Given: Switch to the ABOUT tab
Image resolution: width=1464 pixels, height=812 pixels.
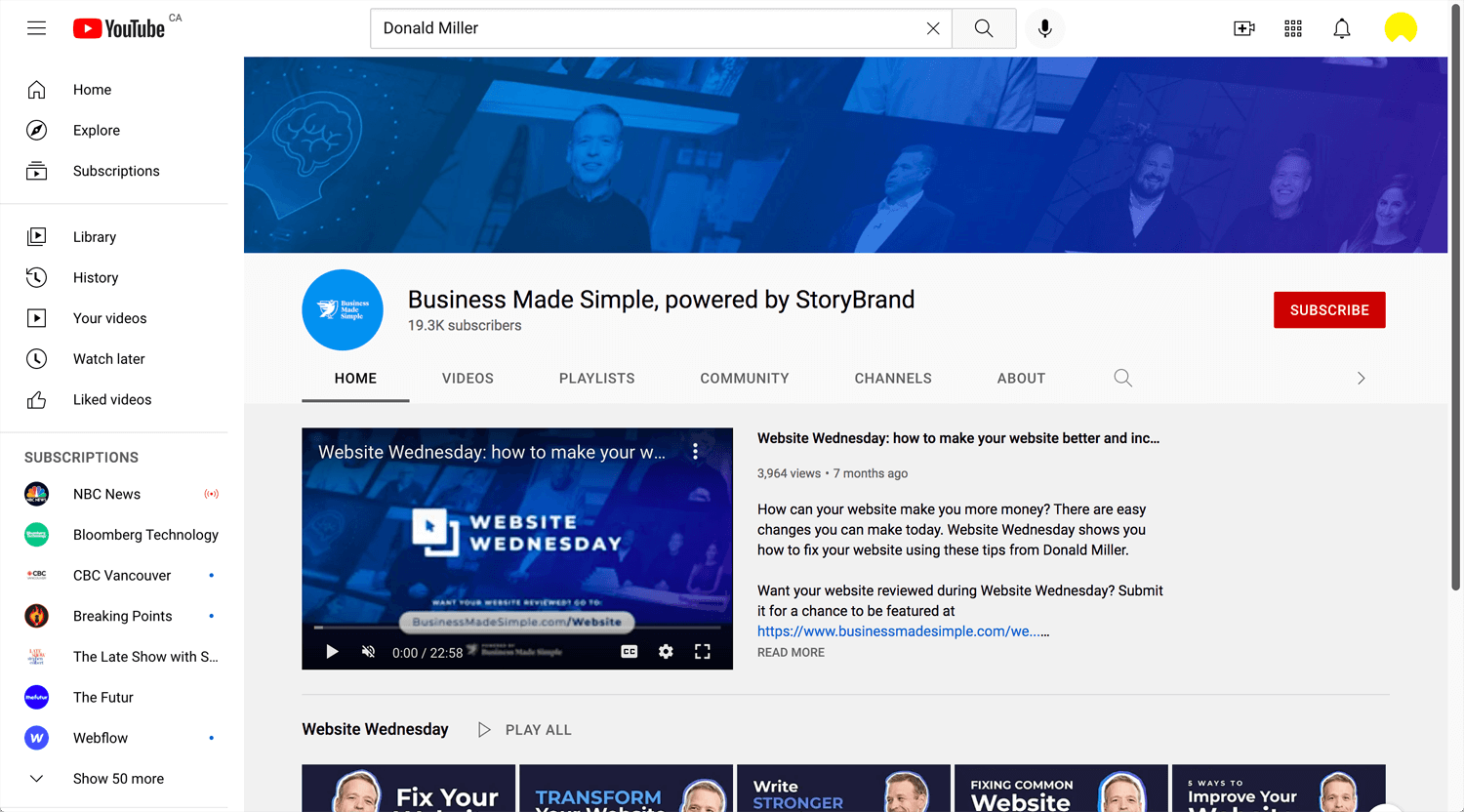Looking at the screenshot, I should pyautogui.click(x=1021, y=379).
